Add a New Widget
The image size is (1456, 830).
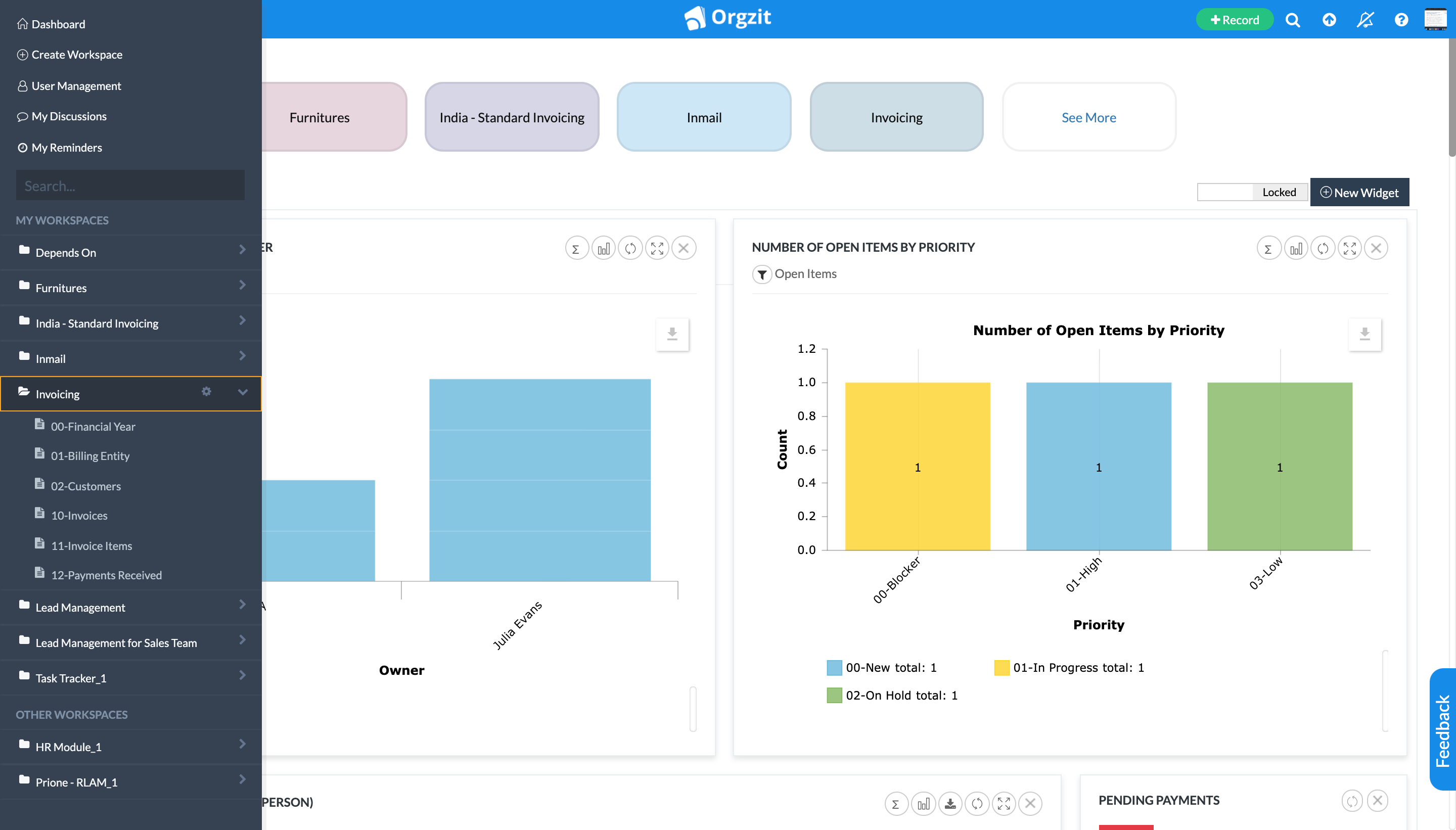point(1359,193)
